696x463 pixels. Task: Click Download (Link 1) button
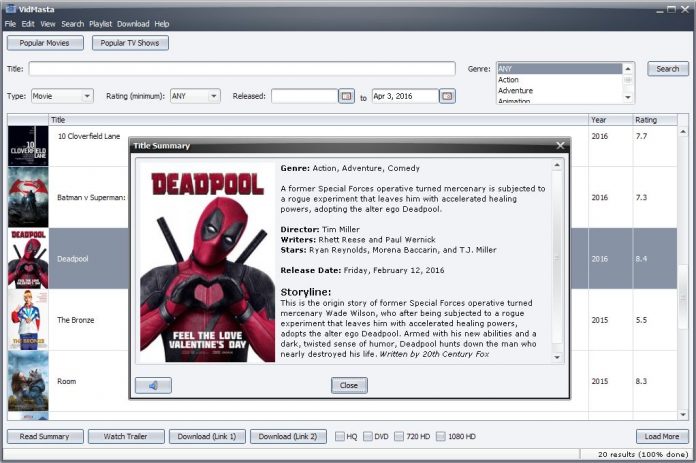coord(207,436)
